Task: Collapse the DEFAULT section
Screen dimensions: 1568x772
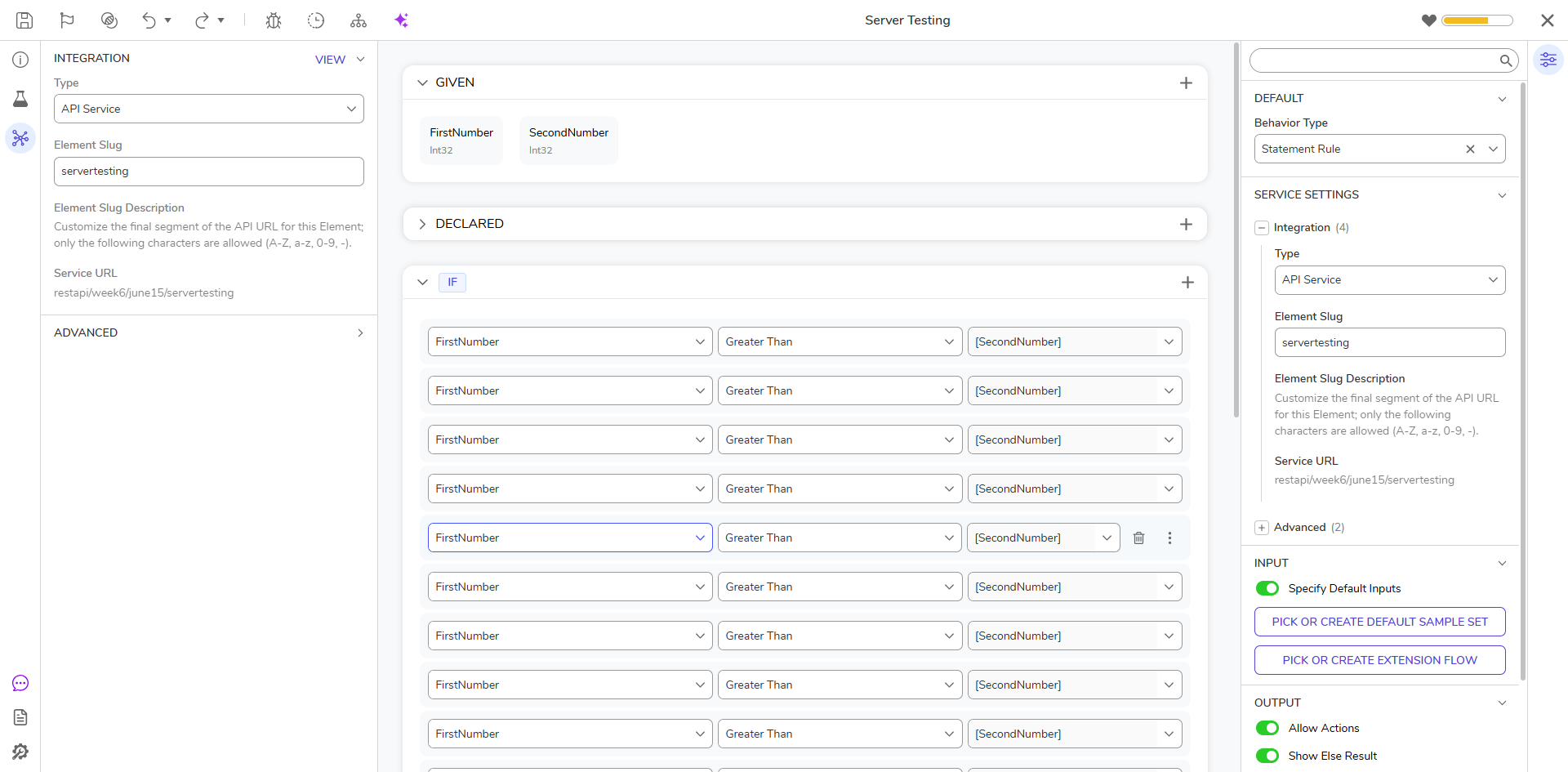Action: [1502, 99]
